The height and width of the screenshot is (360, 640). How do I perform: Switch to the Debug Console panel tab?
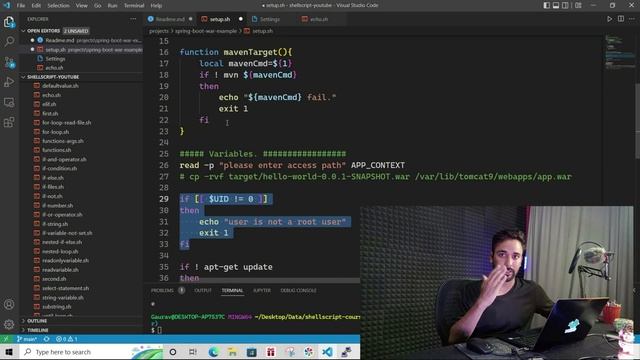tap(298, 290)
